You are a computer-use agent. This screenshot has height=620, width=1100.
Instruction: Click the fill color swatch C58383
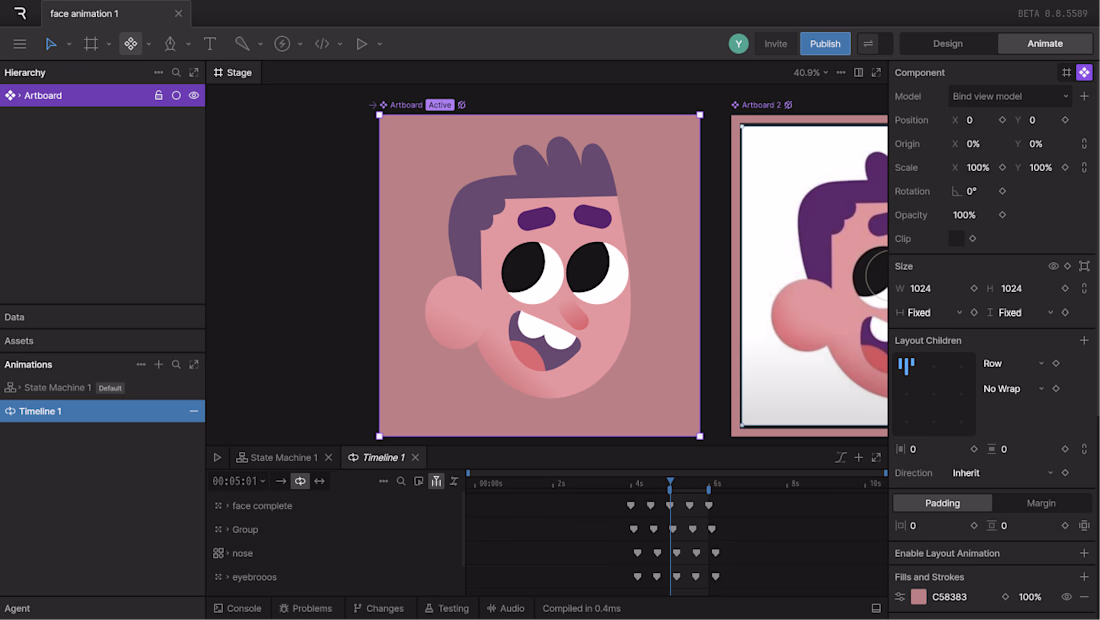[x=918, y=597]
